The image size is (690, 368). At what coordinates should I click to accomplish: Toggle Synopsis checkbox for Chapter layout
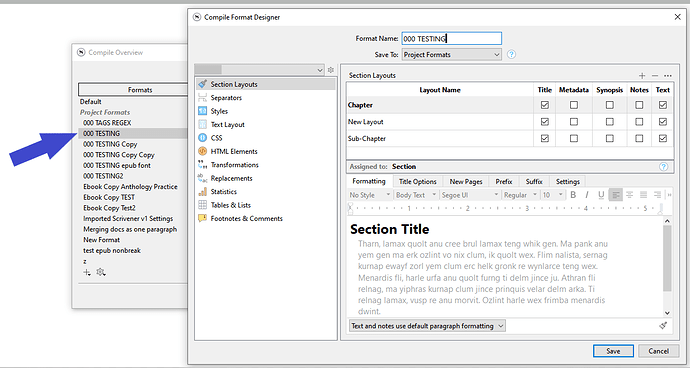tap(609, 105)
